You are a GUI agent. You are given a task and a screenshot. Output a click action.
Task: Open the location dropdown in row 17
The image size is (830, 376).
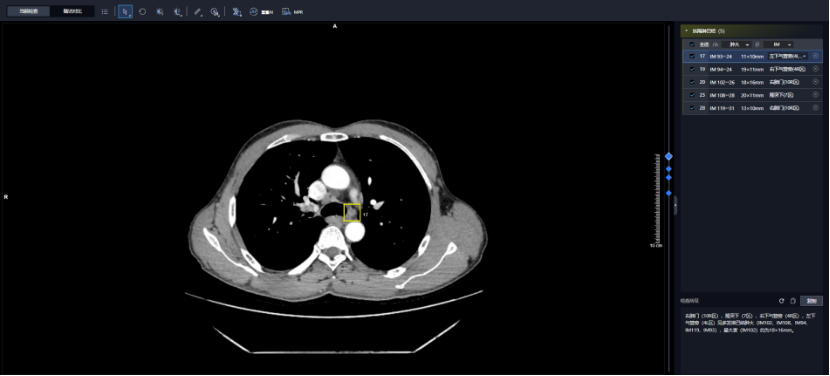coord(788,56)
